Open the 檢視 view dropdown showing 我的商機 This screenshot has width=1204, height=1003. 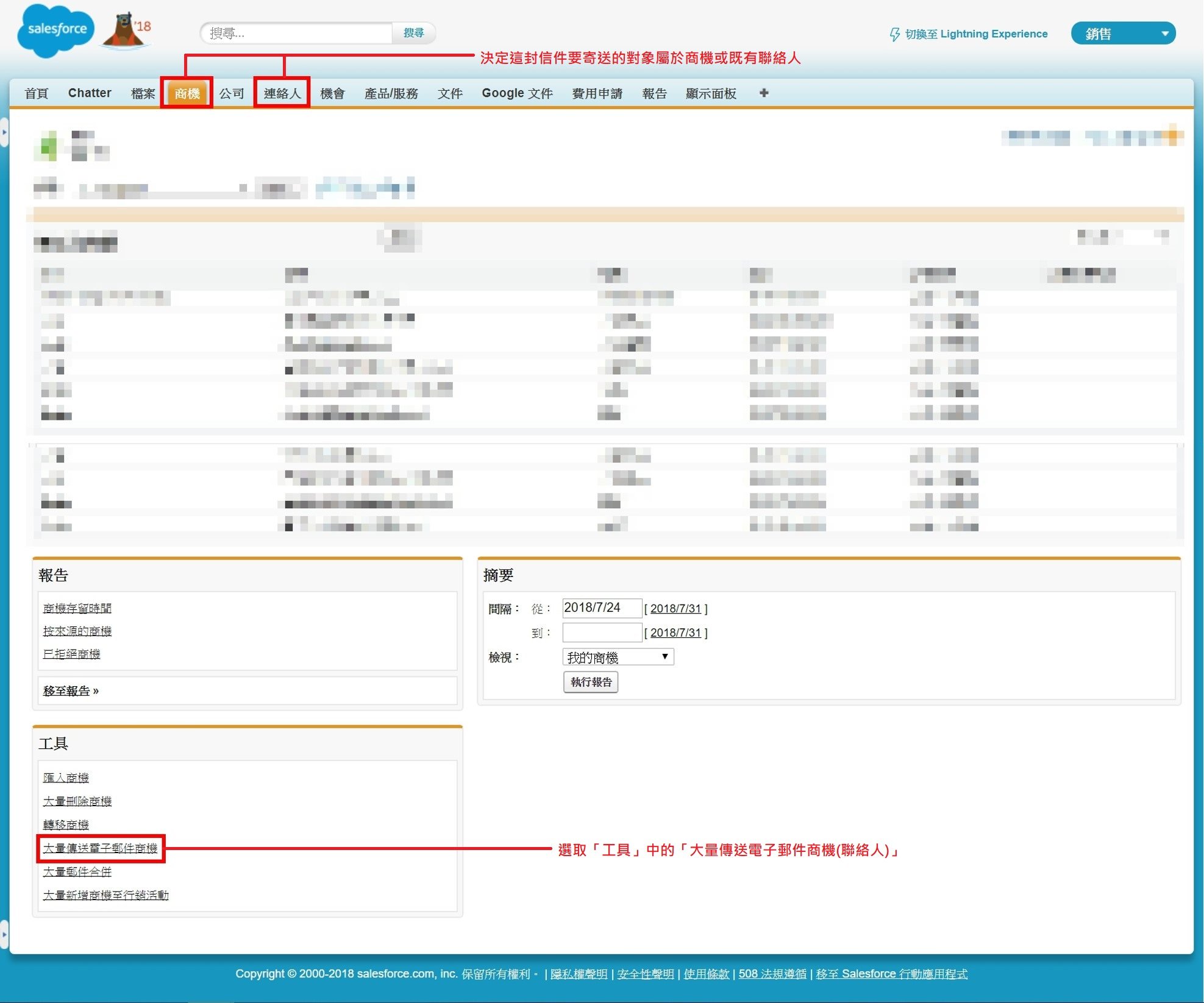tap(616, 657)
